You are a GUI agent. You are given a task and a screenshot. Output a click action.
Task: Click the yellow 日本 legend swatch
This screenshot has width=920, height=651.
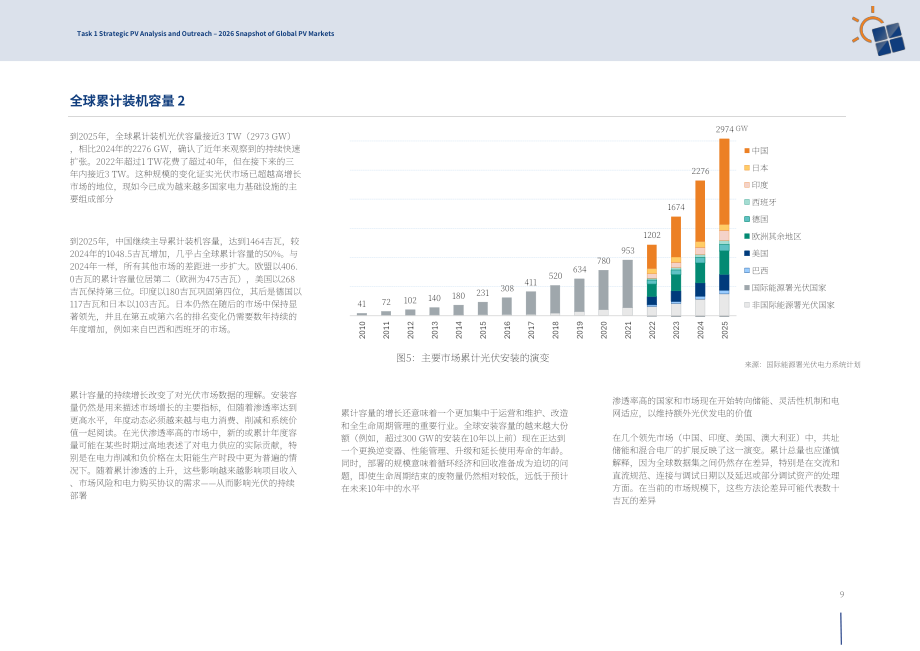tap(747, 168)
